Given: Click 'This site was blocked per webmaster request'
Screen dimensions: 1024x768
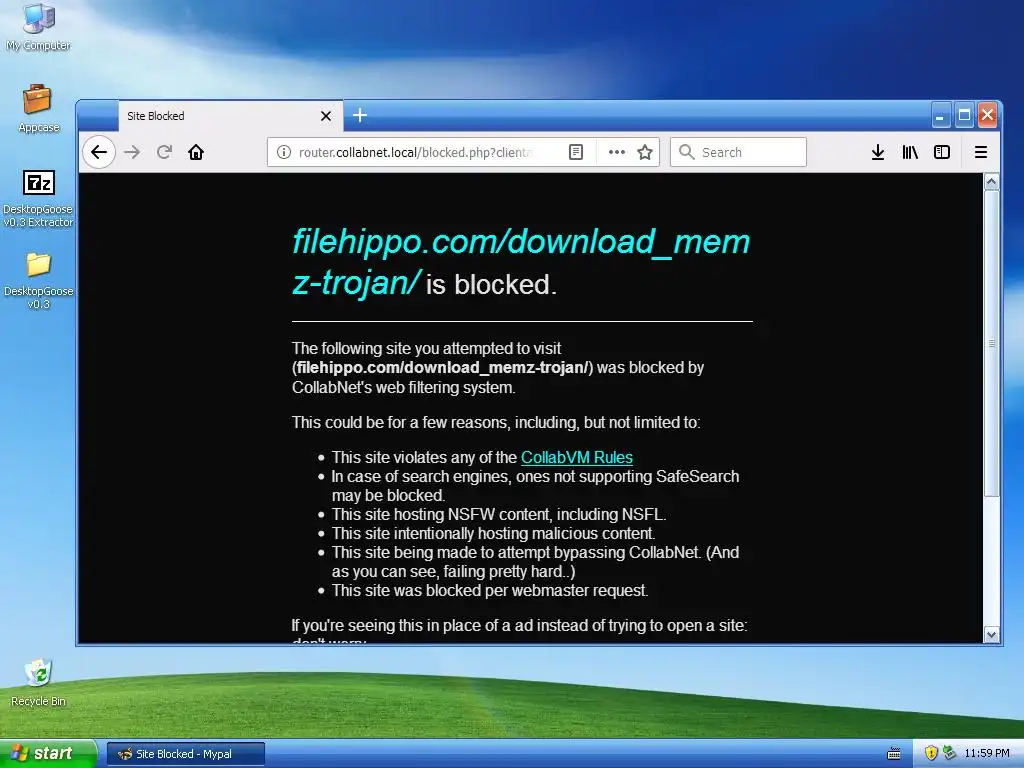Looking at the screenshot, I should click(x=490, y=590).
